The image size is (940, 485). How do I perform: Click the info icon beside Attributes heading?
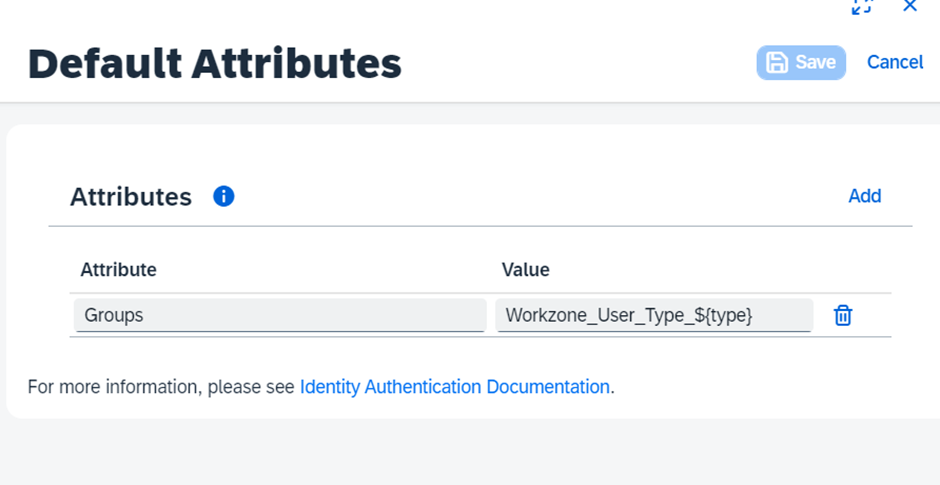(224, 197)
